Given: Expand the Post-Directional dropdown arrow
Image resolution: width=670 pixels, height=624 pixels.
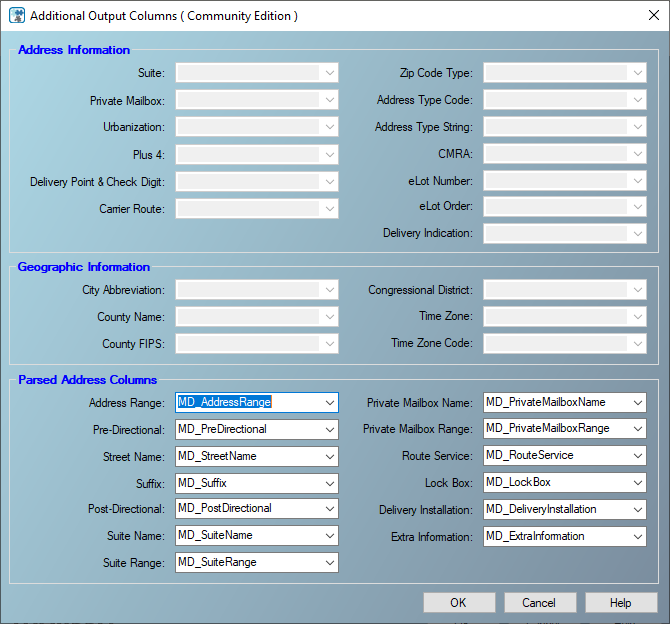Looking at the screenshot, I should 329,509.
